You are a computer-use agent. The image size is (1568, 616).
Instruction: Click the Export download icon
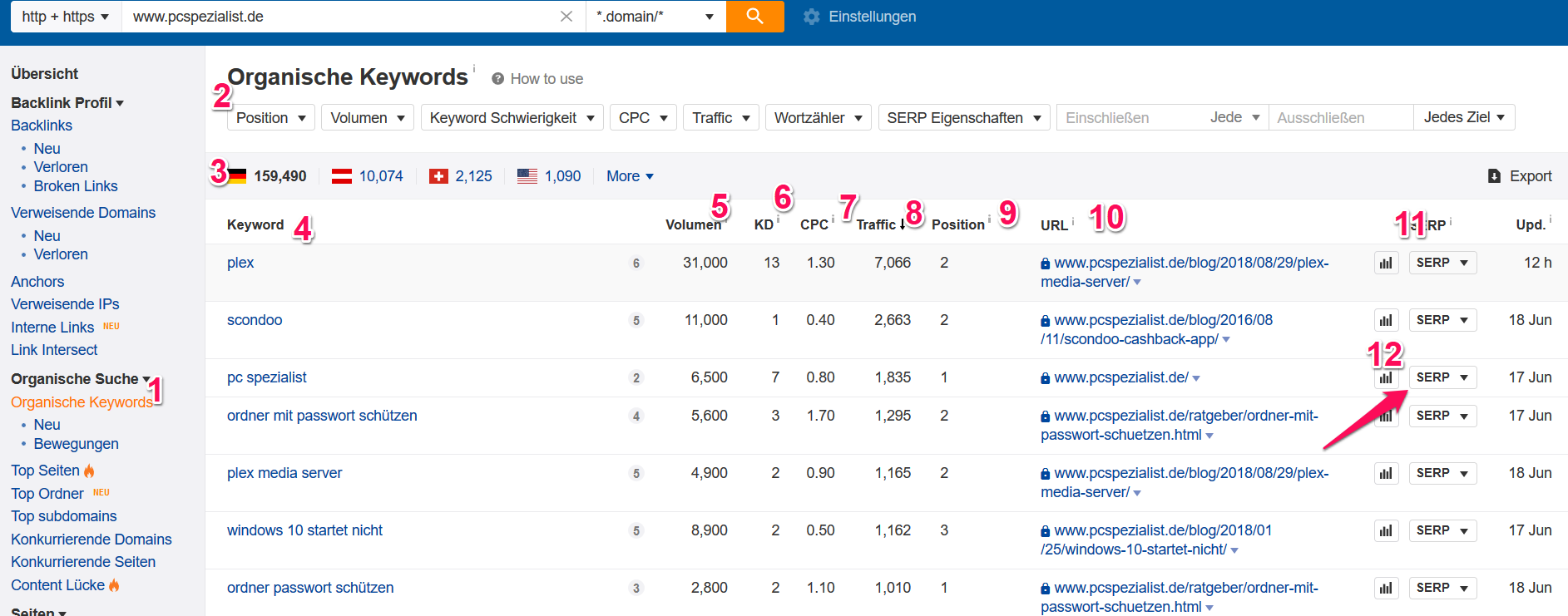point(1494,176)
